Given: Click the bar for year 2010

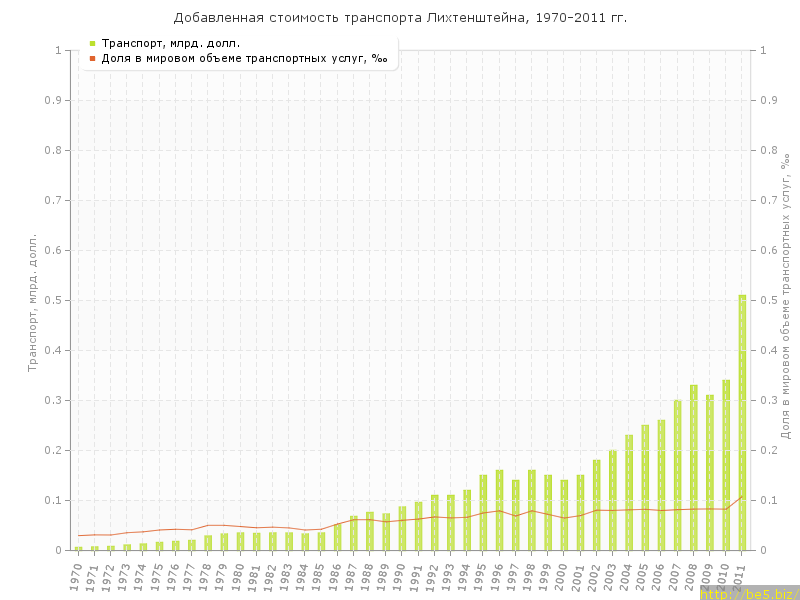Looking at the screenshot, I should point(726,465).
